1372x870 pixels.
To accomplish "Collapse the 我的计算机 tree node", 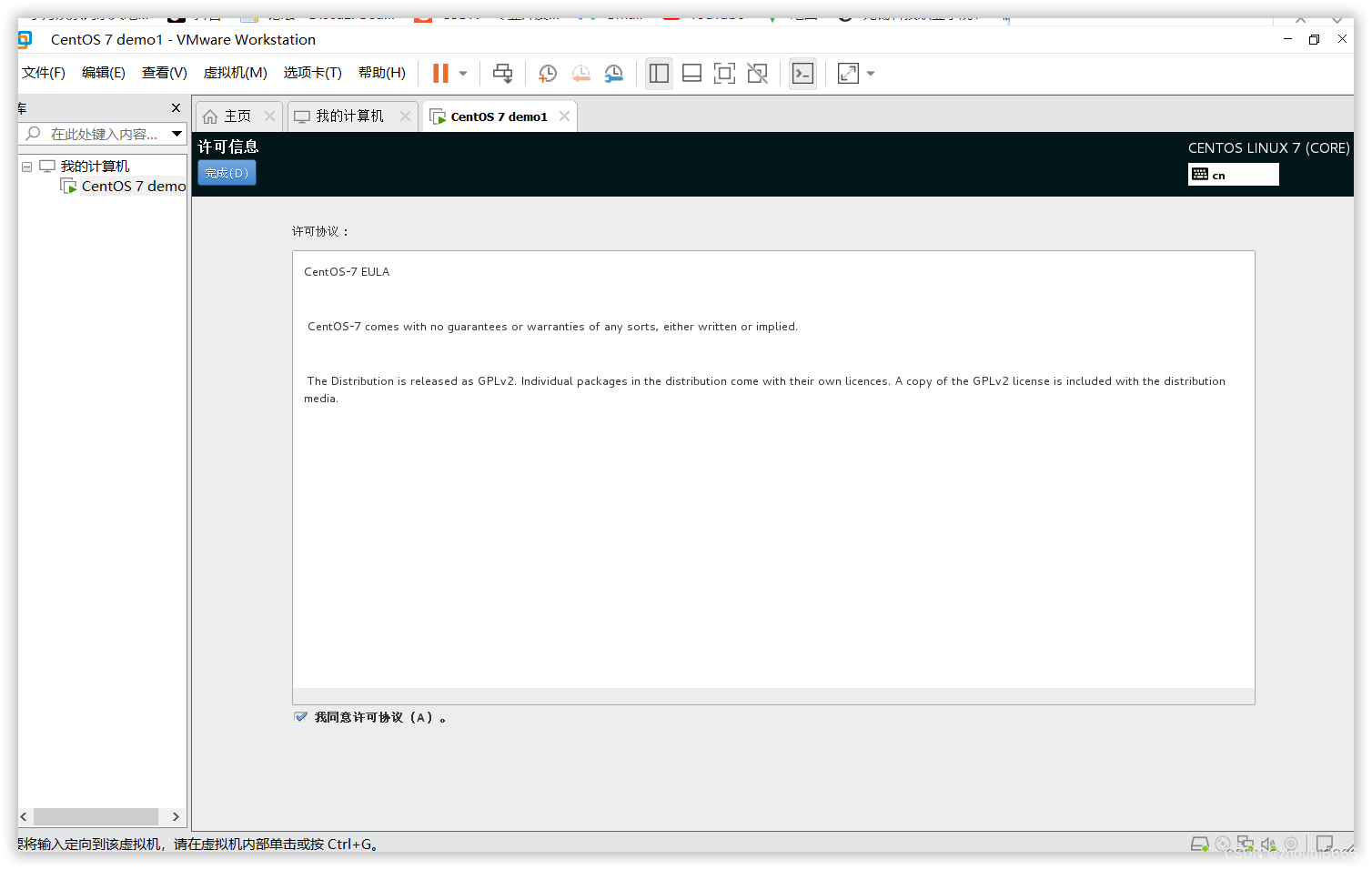I will pyautogui.click(x=27, y=167).
